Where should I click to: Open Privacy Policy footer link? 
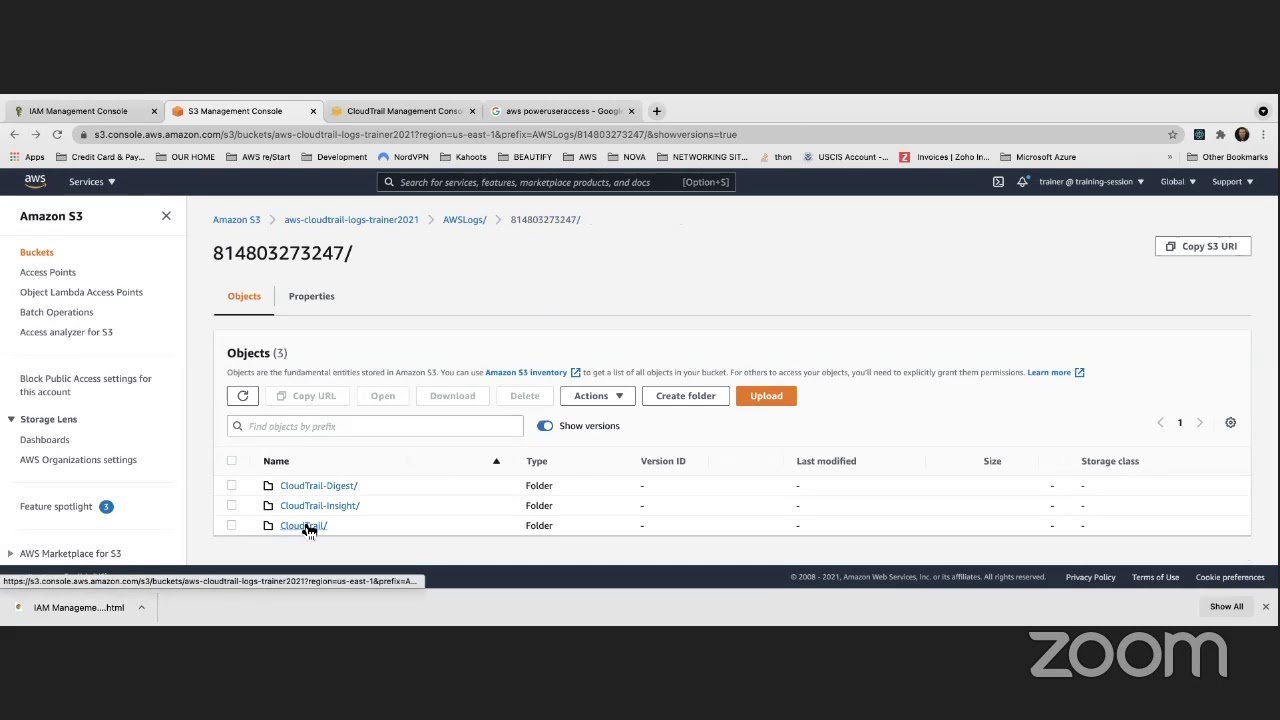click(1090, 577)
